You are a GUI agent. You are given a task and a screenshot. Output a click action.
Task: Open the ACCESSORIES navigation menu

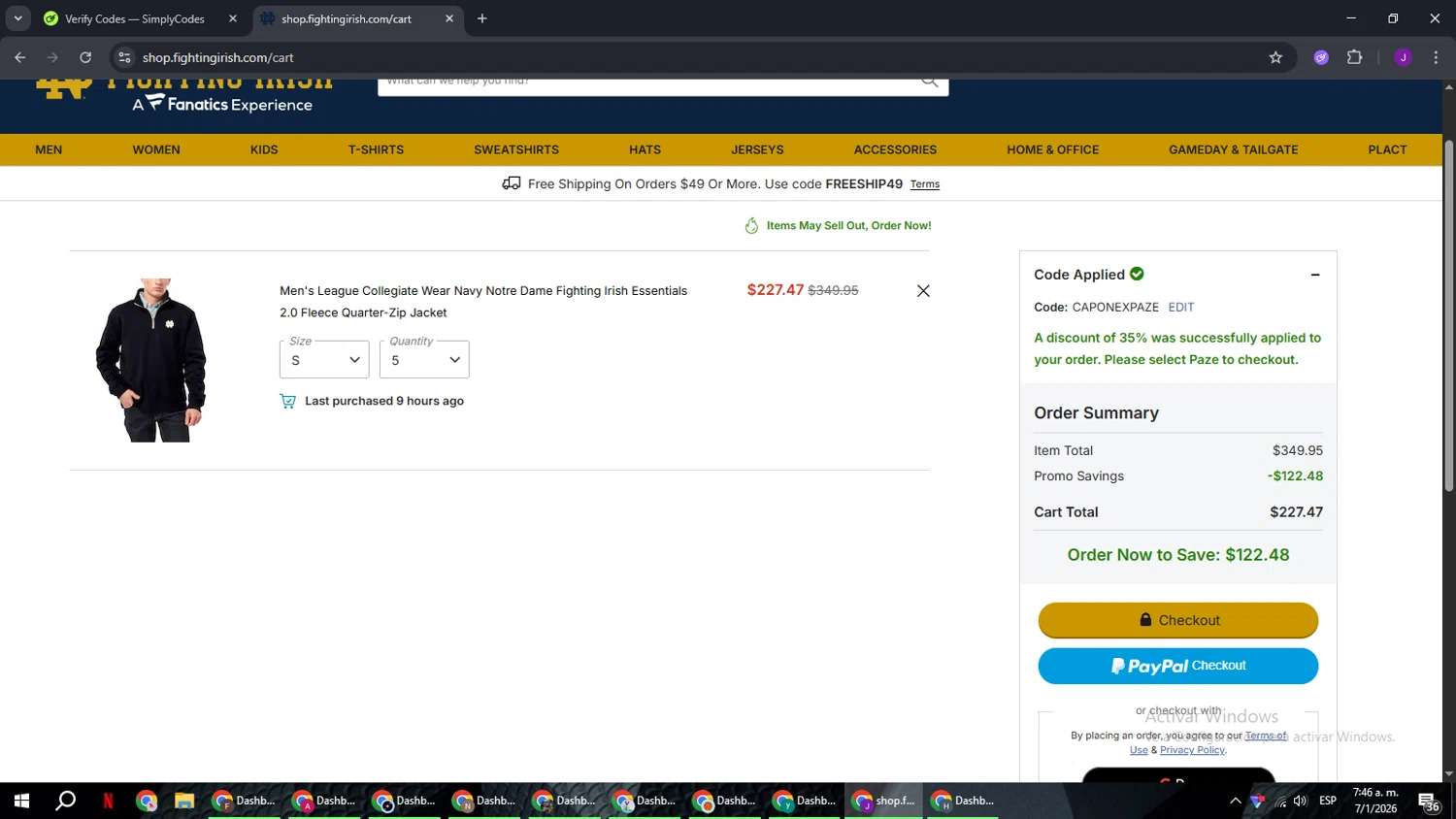tap(895, 149)
